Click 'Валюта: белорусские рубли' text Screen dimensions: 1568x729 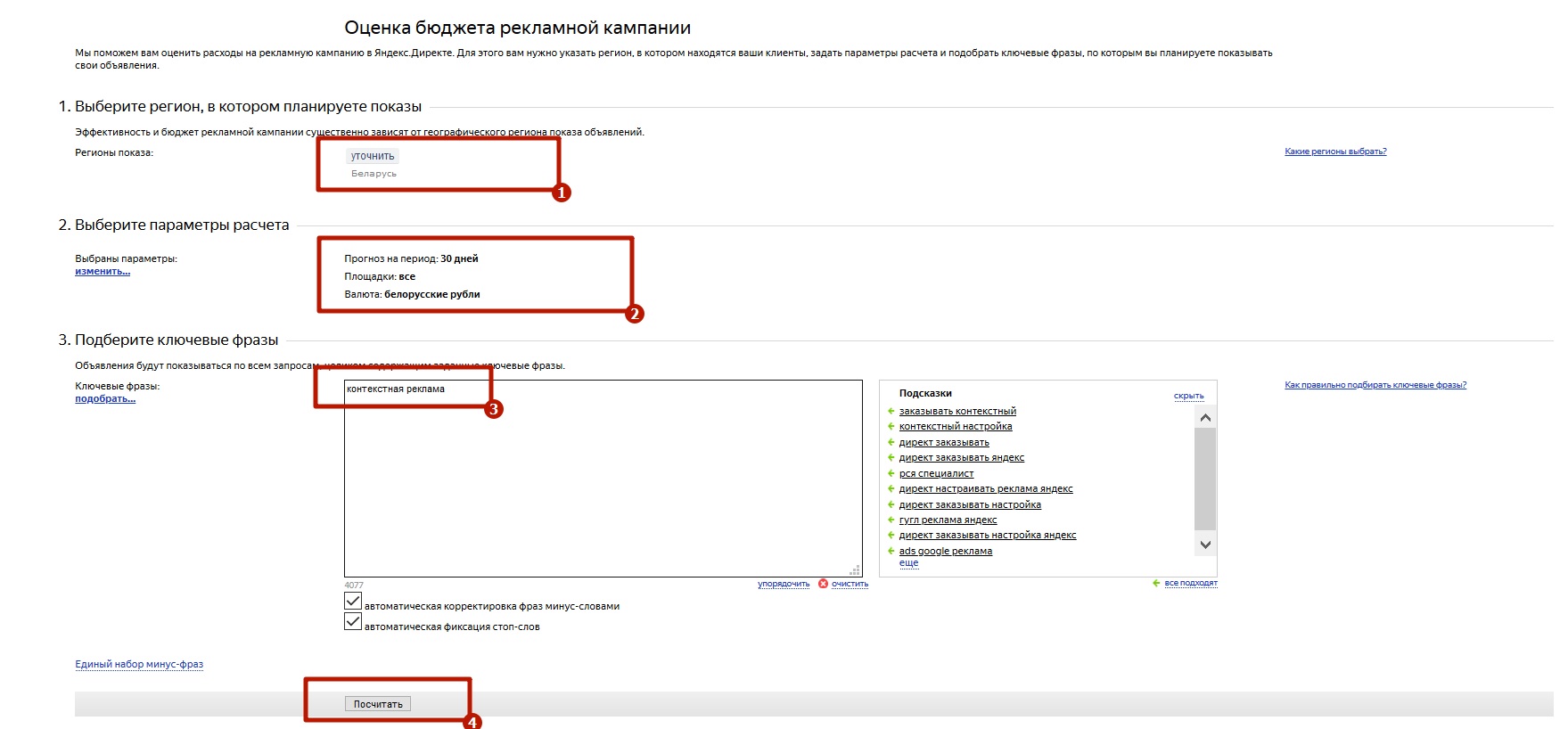[x=412, y=294]
